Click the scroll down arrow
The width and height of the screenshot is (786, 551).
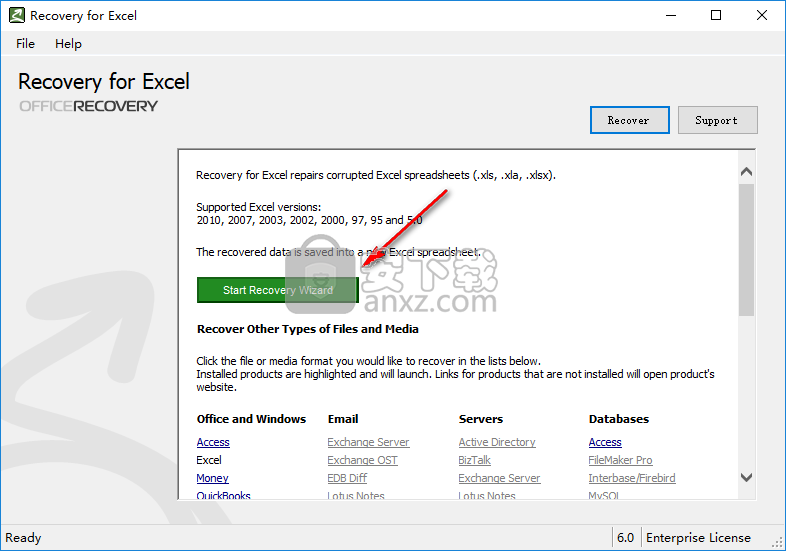[746, 477]
